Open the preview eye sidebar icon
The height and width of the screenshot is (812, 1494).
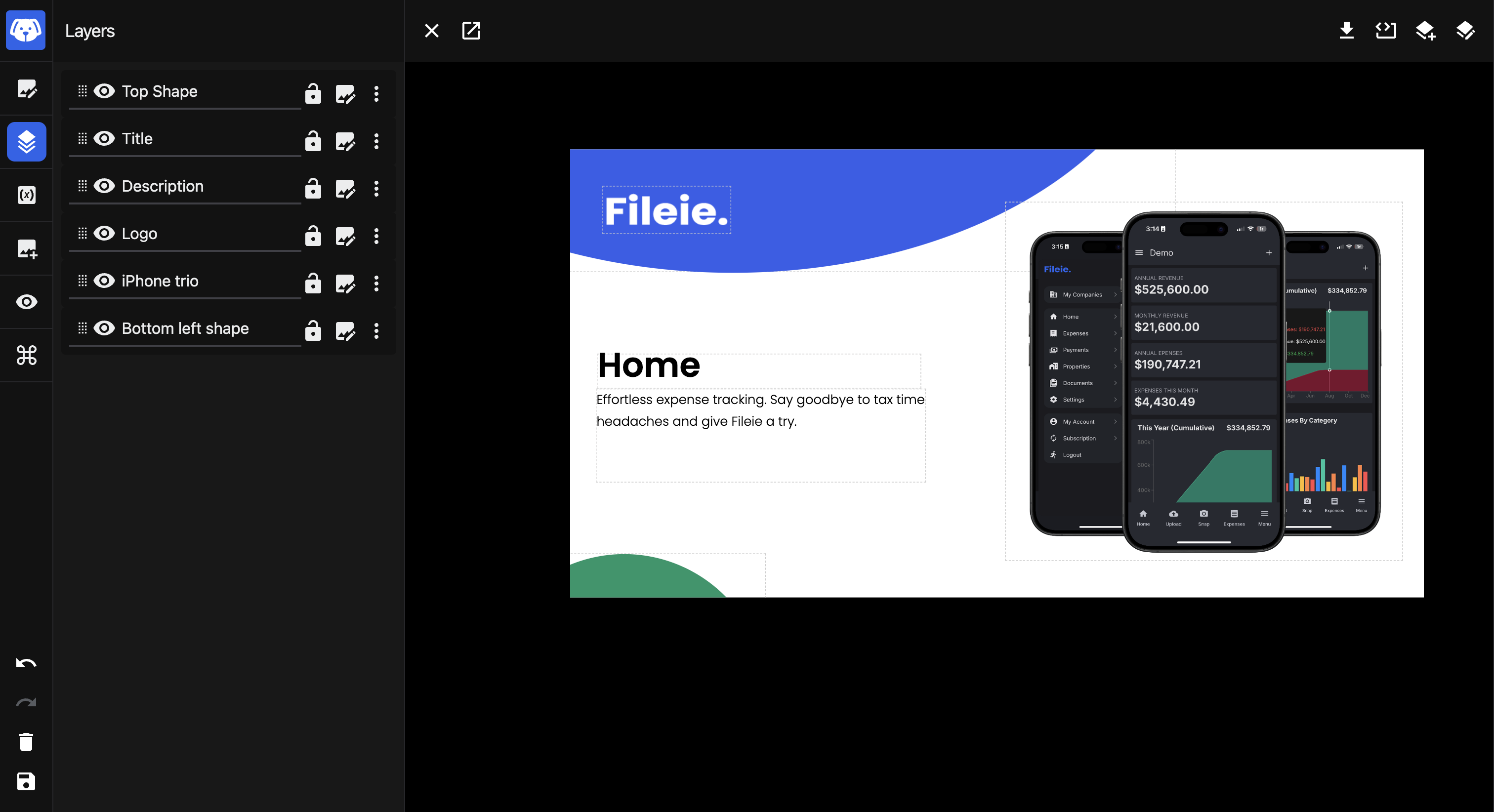(27, 302)
